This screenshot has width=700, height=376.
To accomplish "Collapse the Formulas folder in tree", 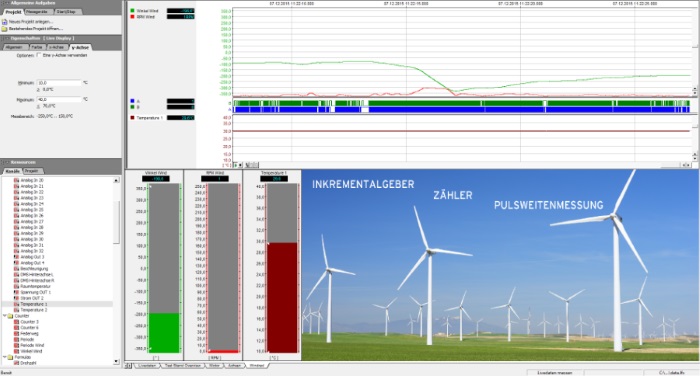I will (x=5, y=357).
